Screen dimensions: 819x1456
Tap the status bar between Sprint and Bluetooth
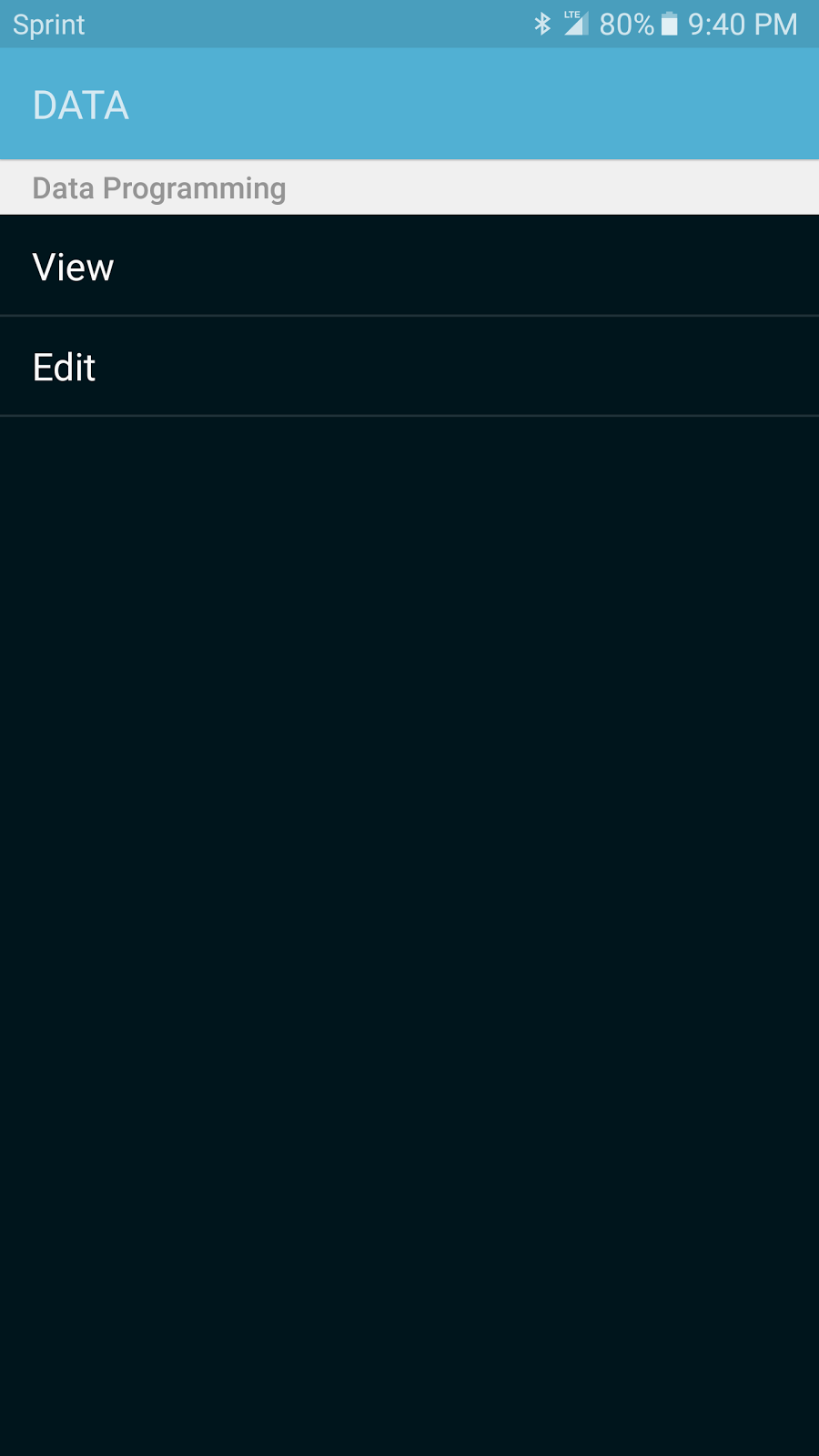(x=309, y=24)
